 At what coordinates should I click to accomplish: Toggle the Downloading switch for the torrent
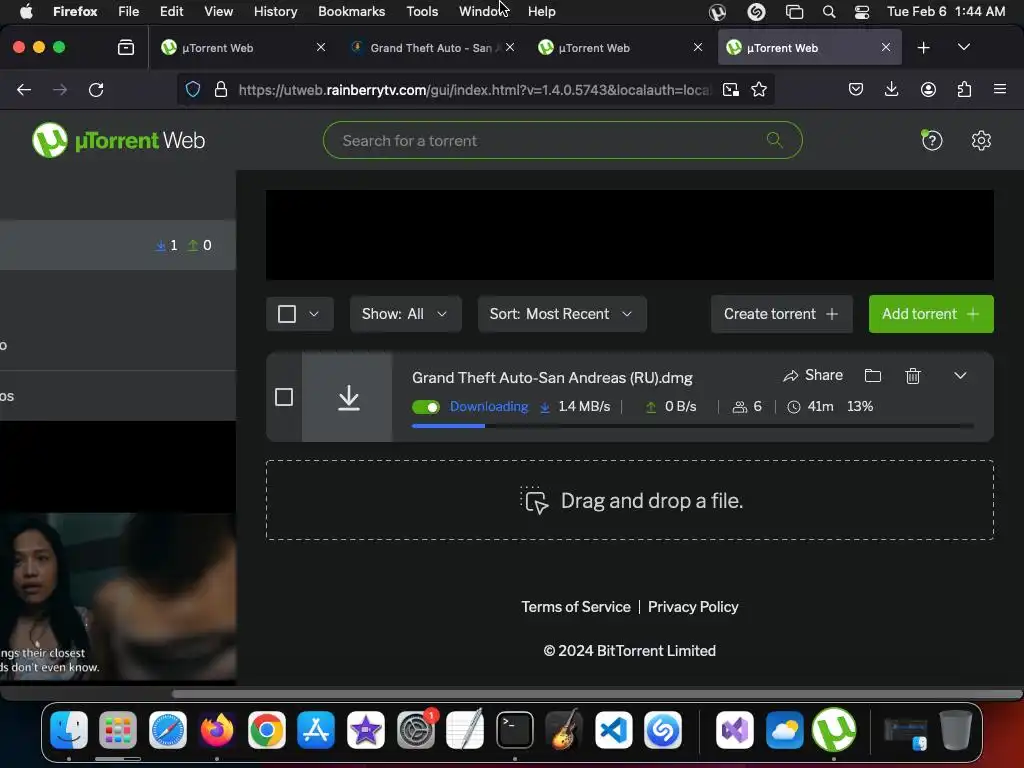click(426, 407)
